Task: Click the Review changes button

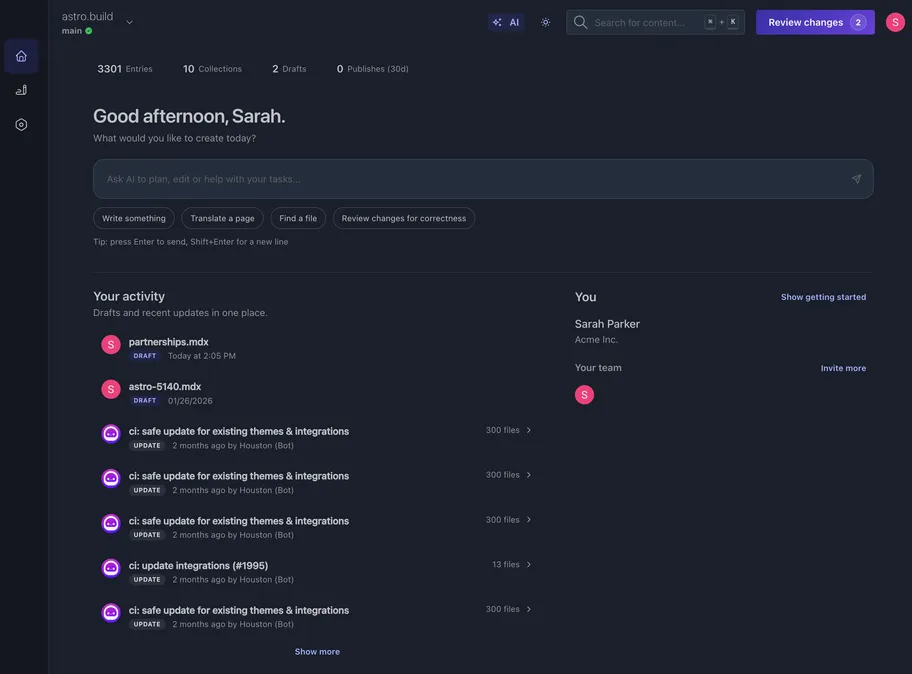Action: [814, 22]
